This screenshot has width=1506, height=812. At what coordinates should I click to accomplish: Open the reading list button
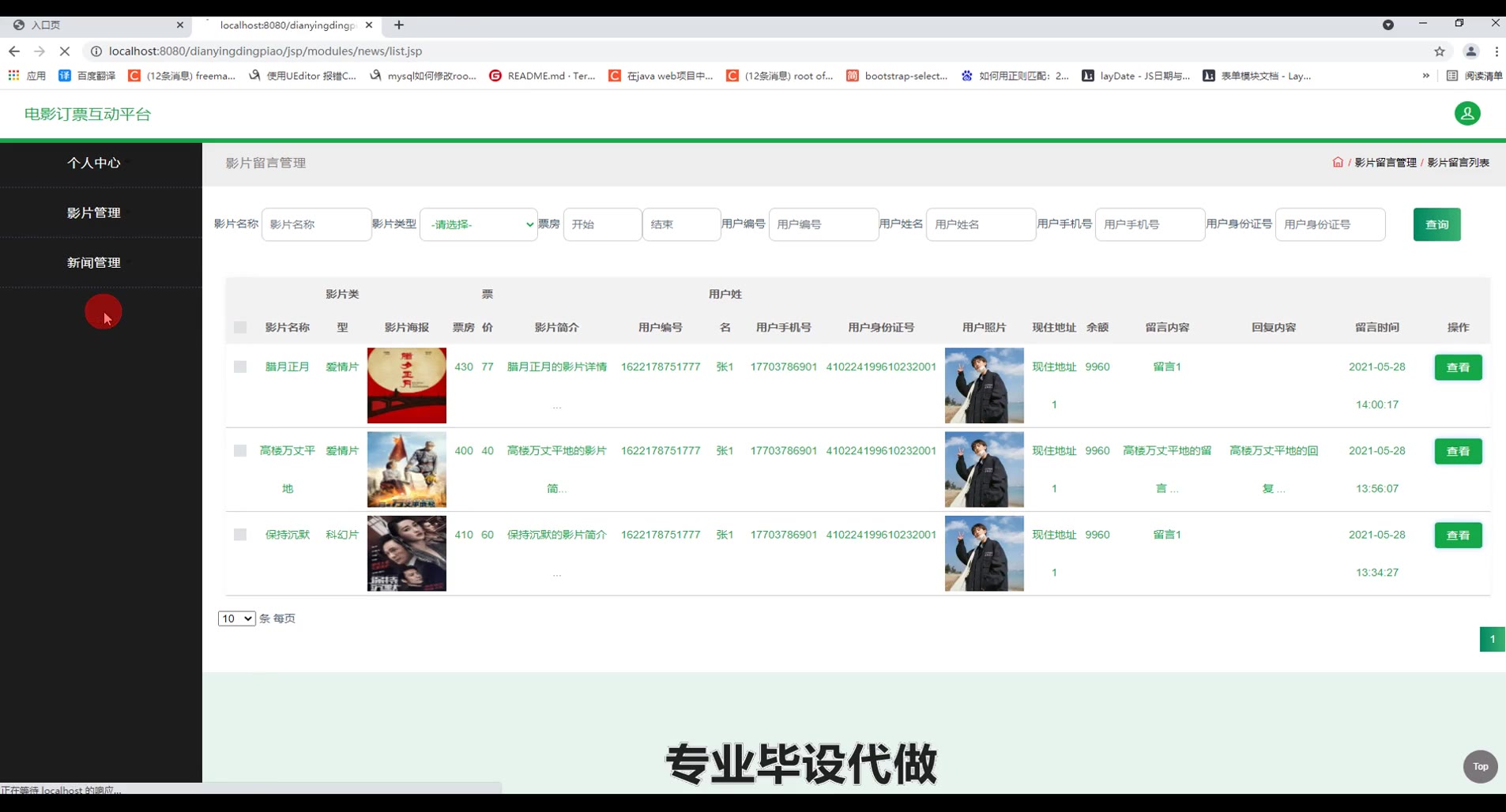point(1474,76)
